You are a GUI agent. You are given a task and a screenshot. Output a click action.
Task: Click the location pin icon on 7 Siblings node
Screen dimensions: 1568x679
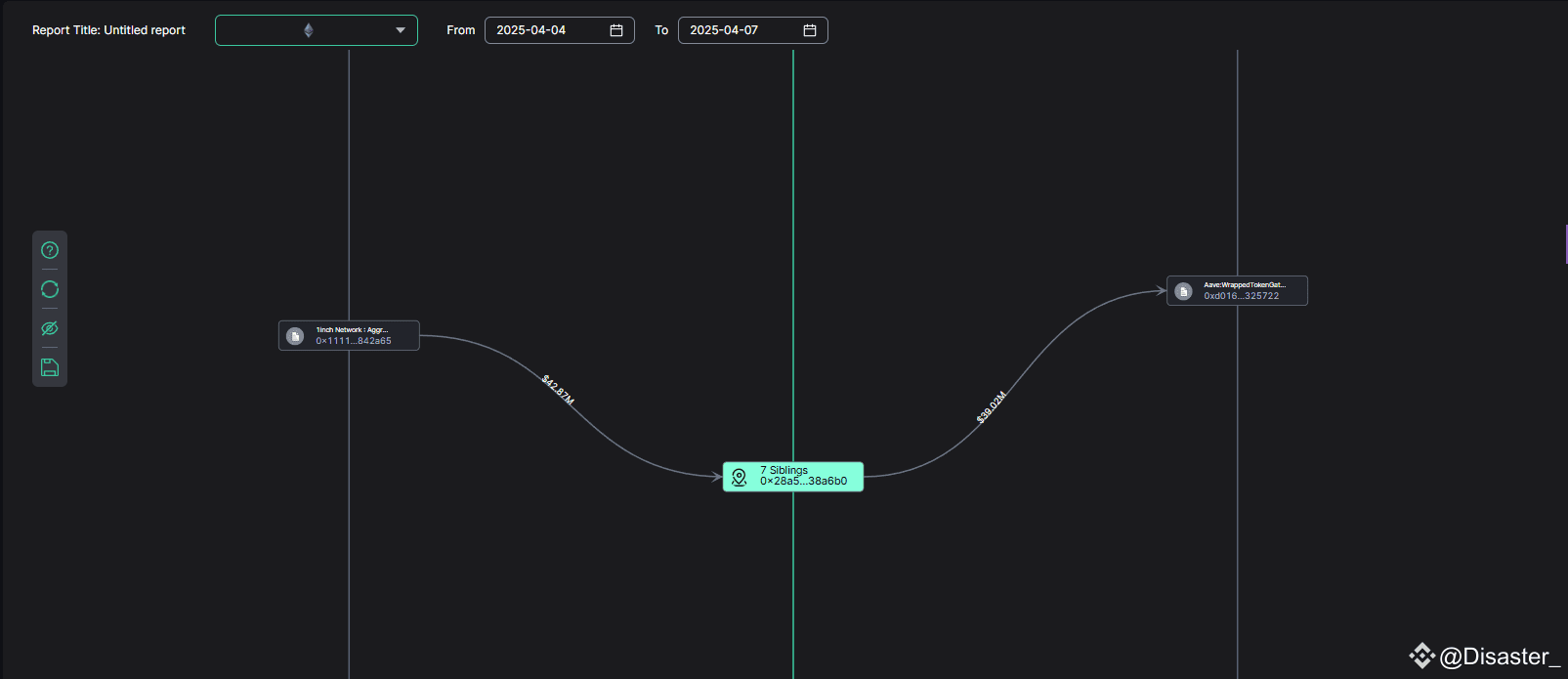tap(740, 477)
